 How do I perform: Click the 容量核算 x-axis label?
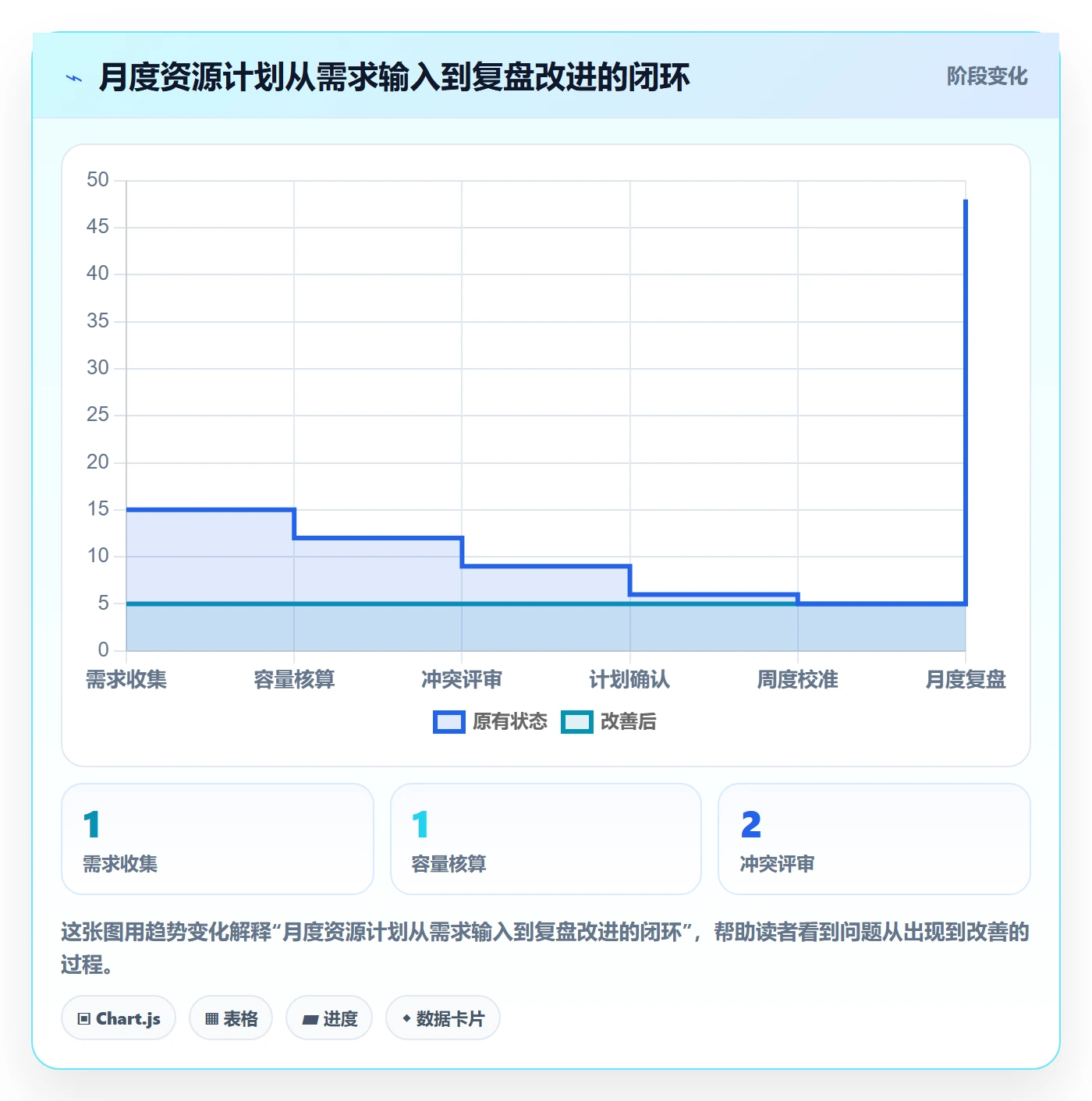(x=294, y=680)
